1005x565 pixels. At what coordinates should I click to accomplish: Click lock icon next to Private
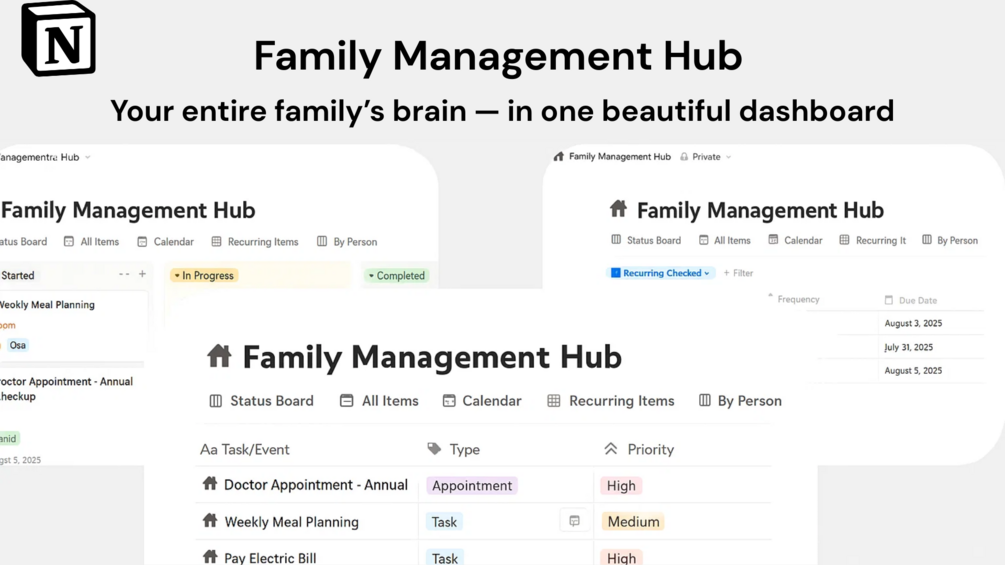pos(684,156)
